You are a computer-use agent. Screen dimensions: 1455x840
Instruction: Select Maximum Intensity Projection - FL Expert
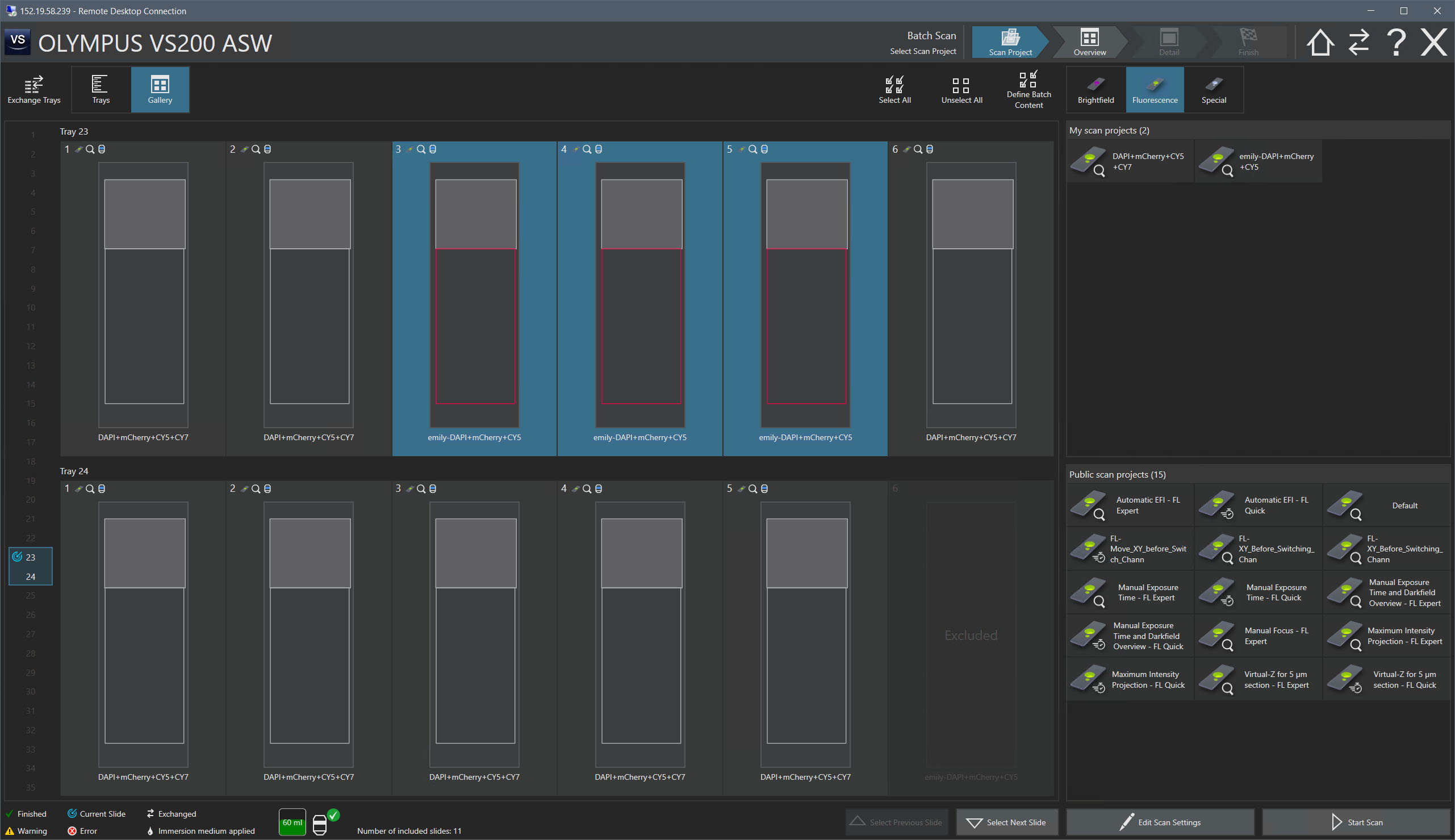click(x=1386, y=636)
